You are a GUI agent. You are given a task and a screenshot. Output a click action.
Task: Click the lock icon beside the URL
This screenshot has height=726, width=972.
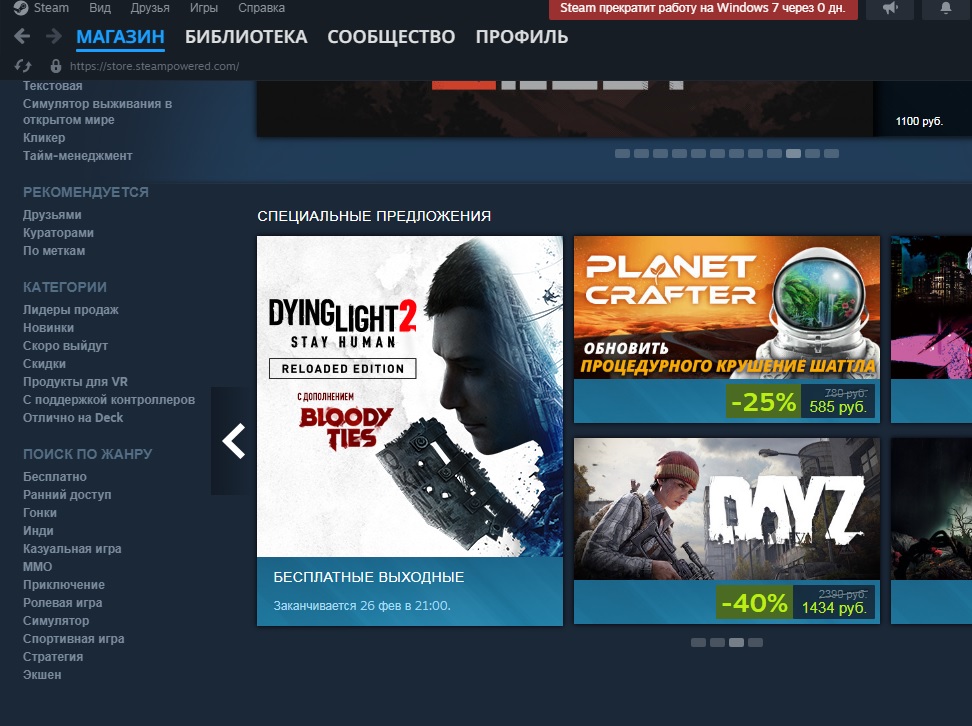pos(56,66)
